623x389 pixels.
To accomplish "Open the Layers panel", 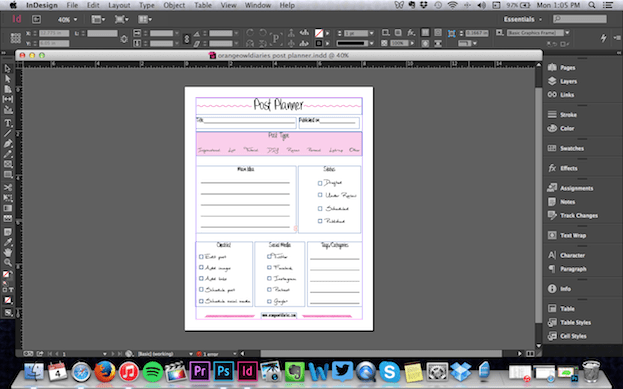I will point(563,81).
